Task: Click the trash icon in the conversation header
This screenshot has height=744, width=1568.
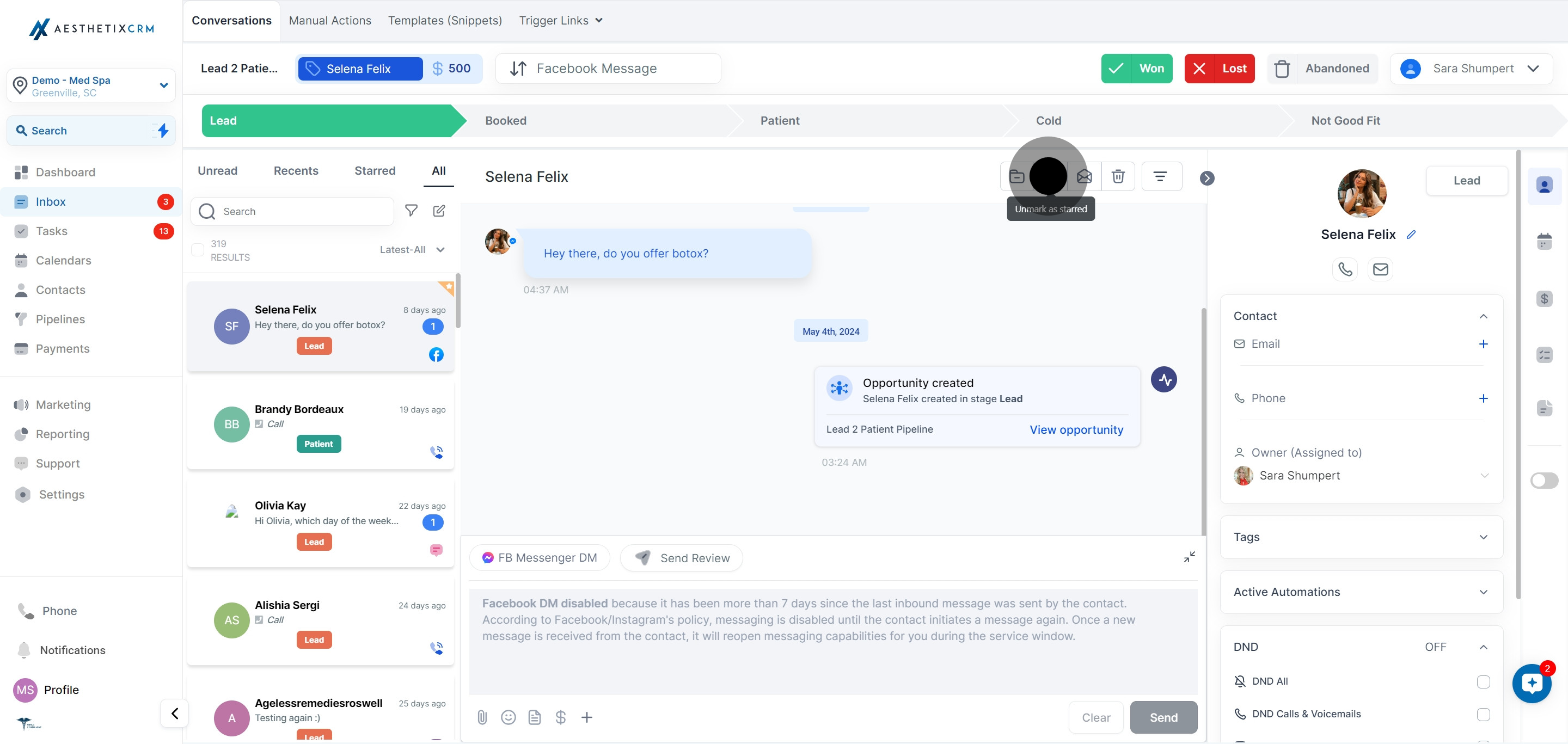Action: tap(1118, 176)
